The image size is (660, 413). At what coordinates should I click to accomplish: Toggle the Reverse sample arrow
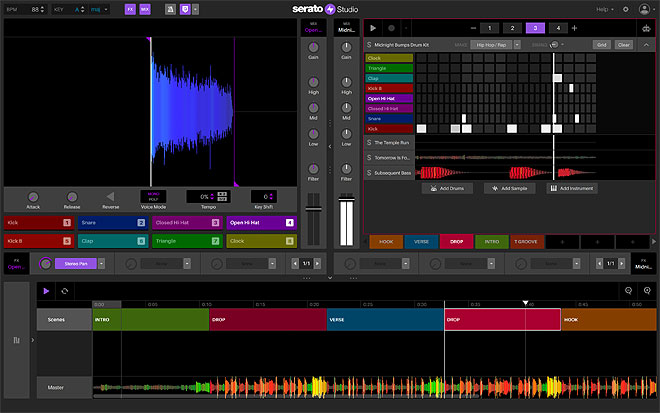(x=110, y=197)
